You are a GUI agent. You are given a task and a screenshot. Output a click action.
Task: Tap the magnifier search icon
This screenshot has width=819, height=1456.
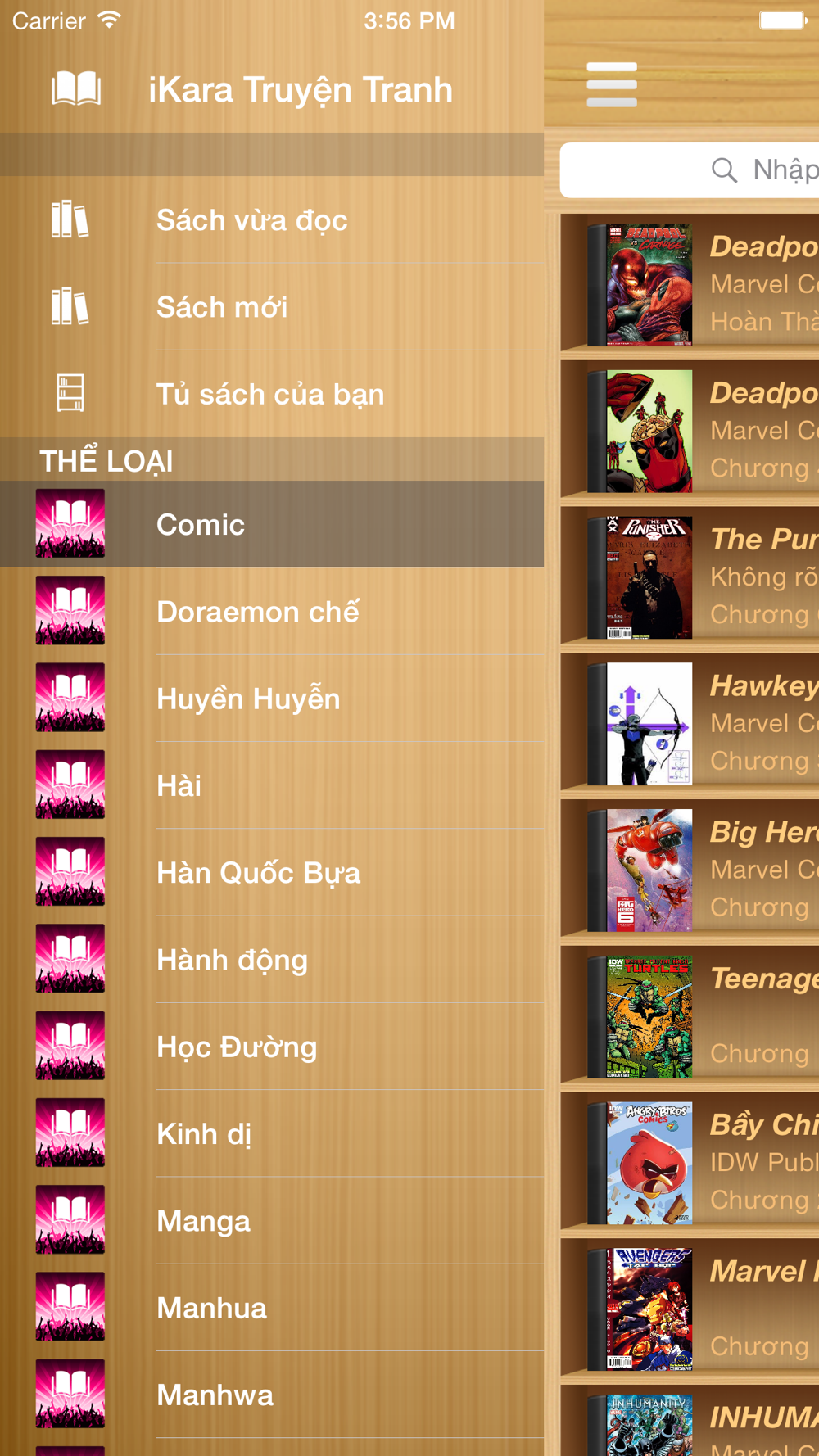tap(724, 170)
